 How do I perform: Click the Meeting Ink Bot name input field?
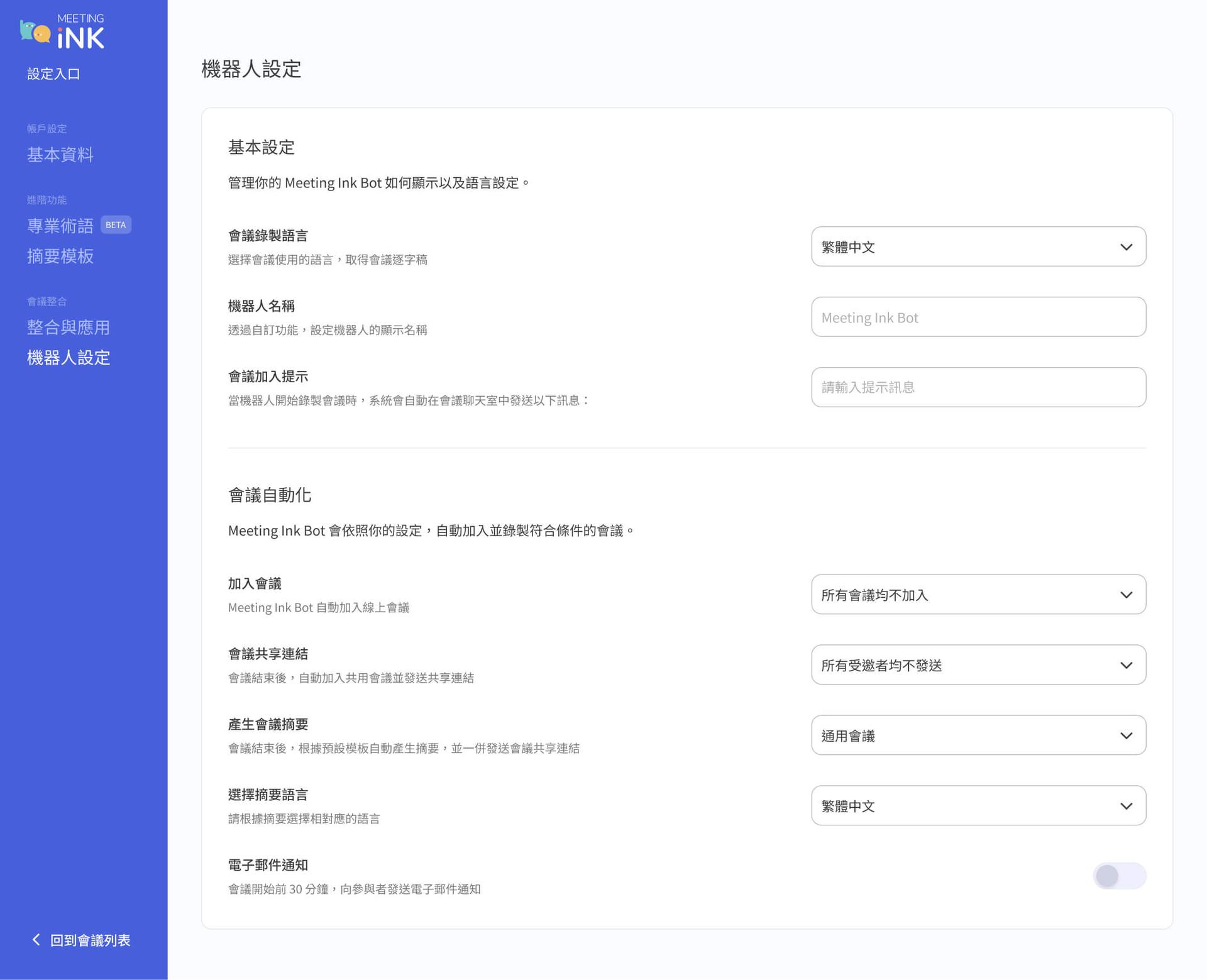tap(978, 317)
